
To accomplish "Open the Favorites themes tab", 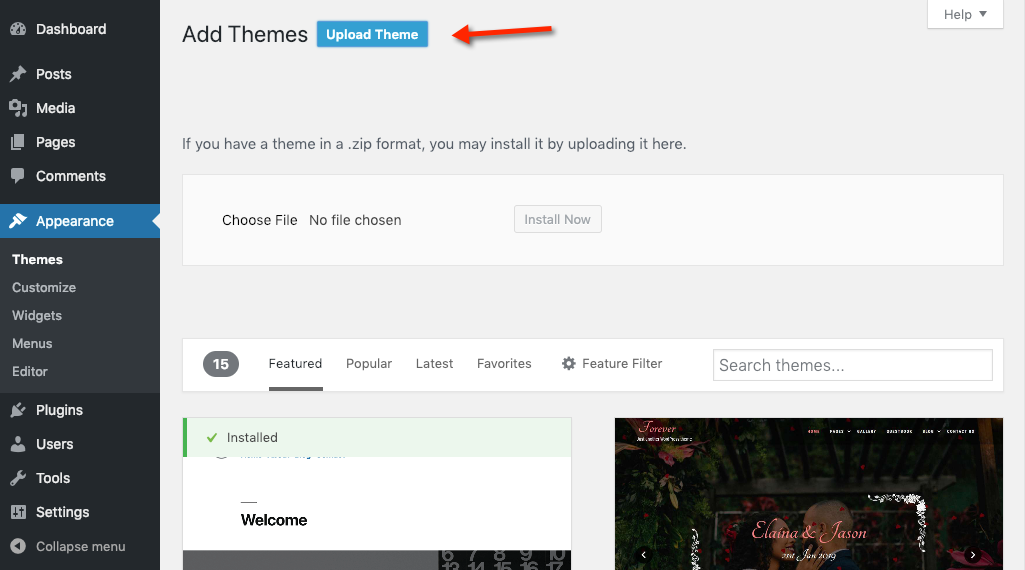I will click(504, 364).
